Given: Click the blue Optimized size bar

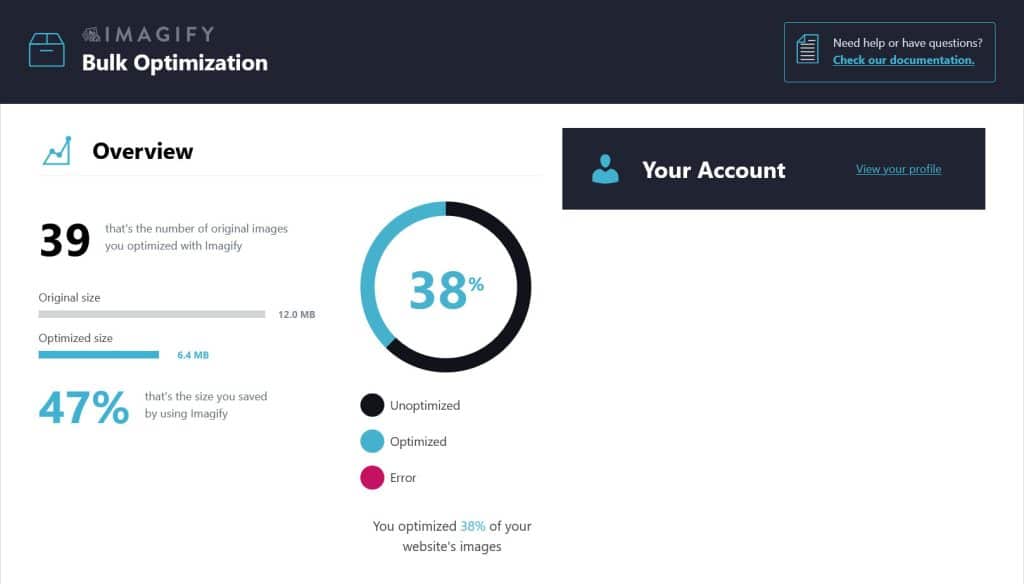Looking at the screenshot, I should point(99,354).
